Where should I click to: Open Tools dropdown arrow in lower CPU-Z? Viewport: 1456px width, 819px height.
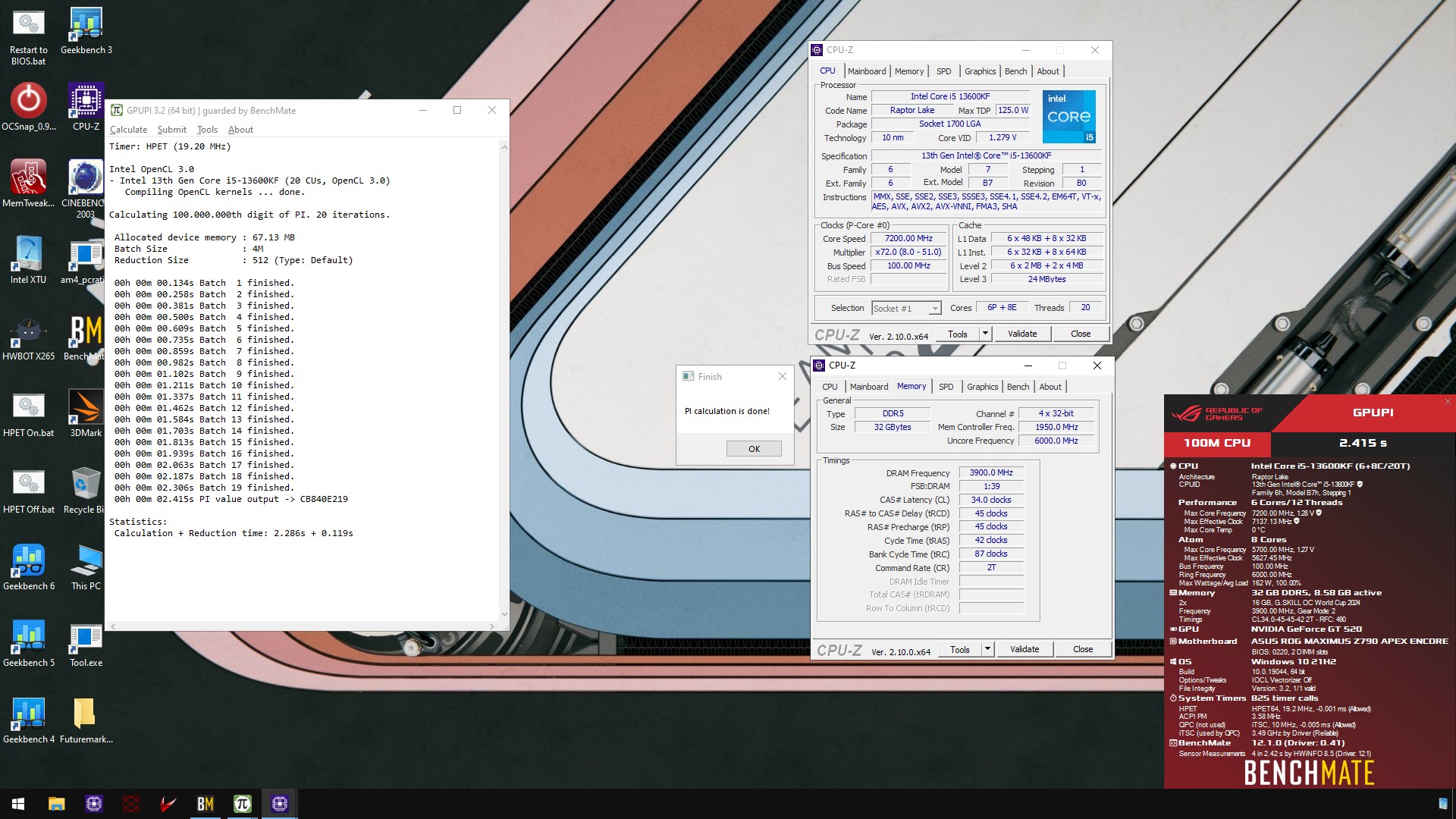987,649
